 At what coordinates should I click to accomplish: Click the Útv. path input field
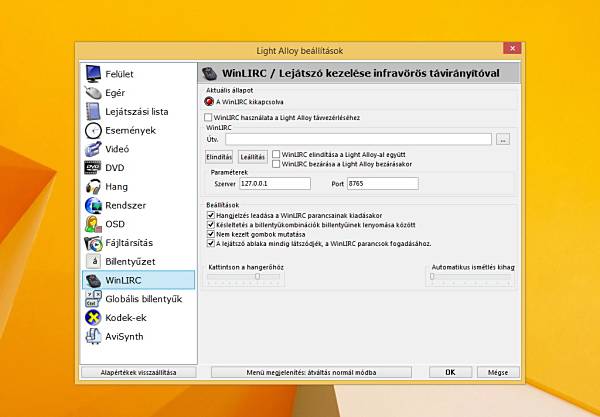(359, 139)
